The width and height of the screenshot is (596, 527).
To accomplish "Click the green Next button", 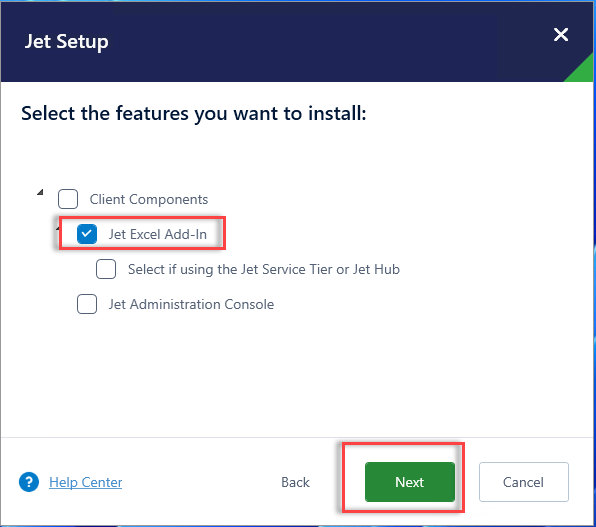I will [x=410, y=482].
